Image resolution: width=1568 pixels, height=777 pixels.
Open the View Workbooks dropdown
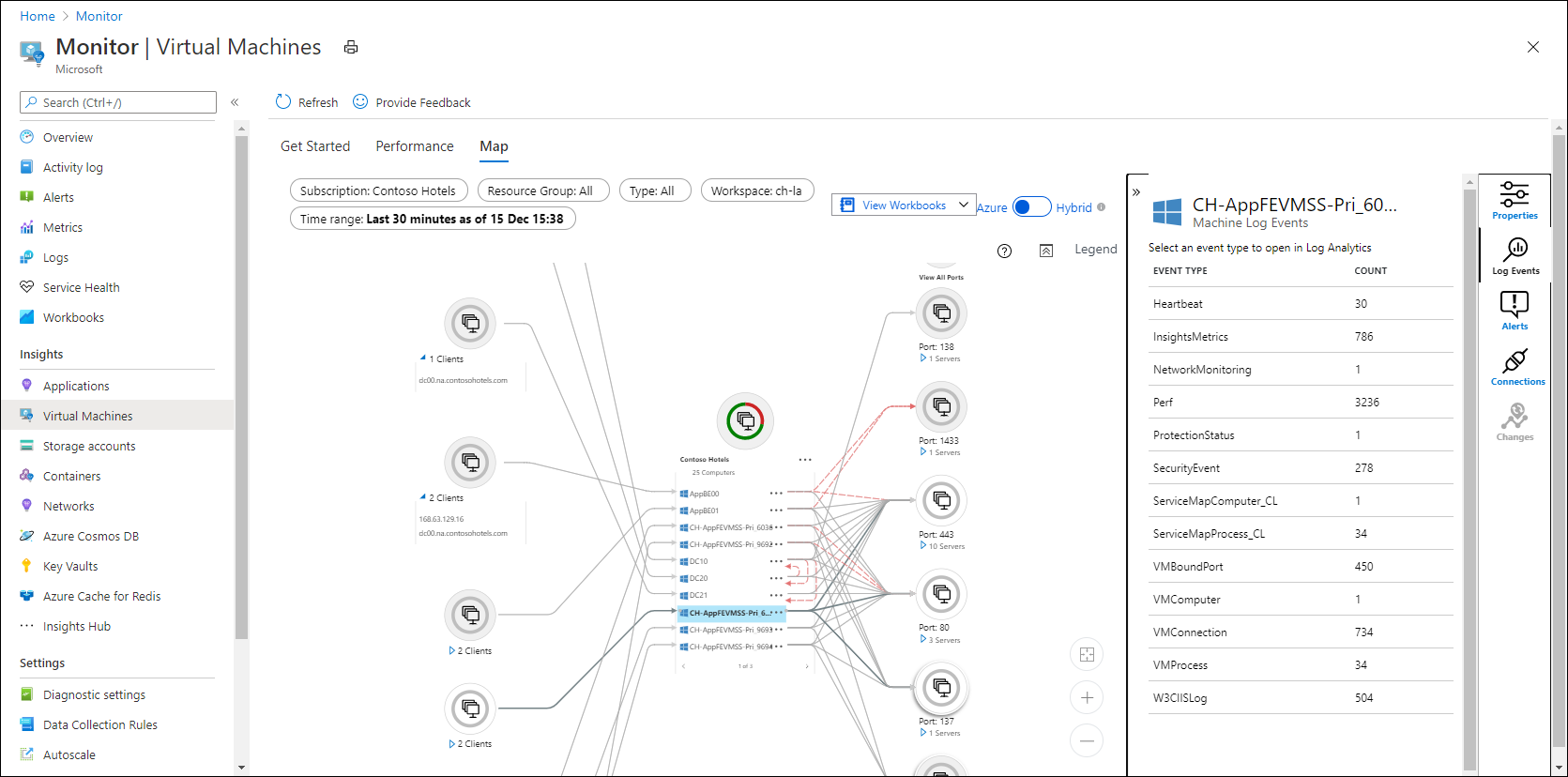click(904, 205)
